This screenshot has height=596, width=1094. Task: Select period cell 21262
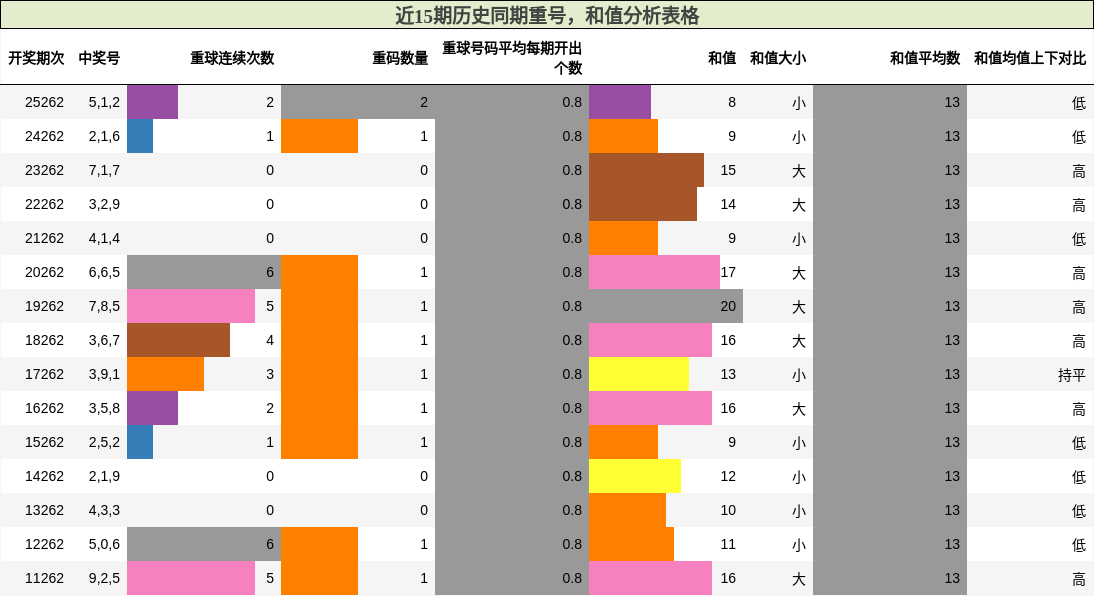pos(44,238)
